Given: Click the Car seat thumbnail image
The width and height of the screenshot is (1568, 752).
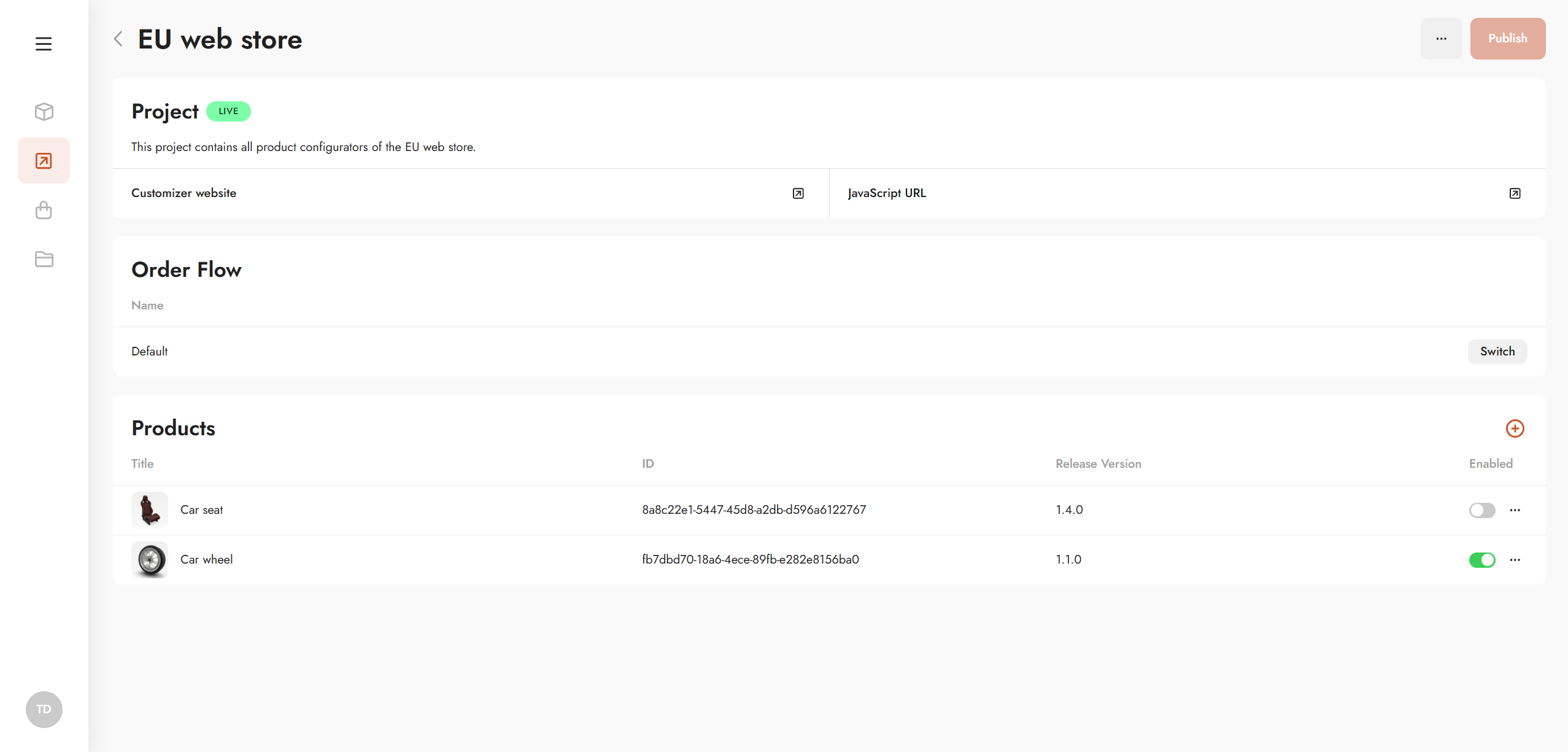Looking at the screenshot, I should [x=150, y=510].
